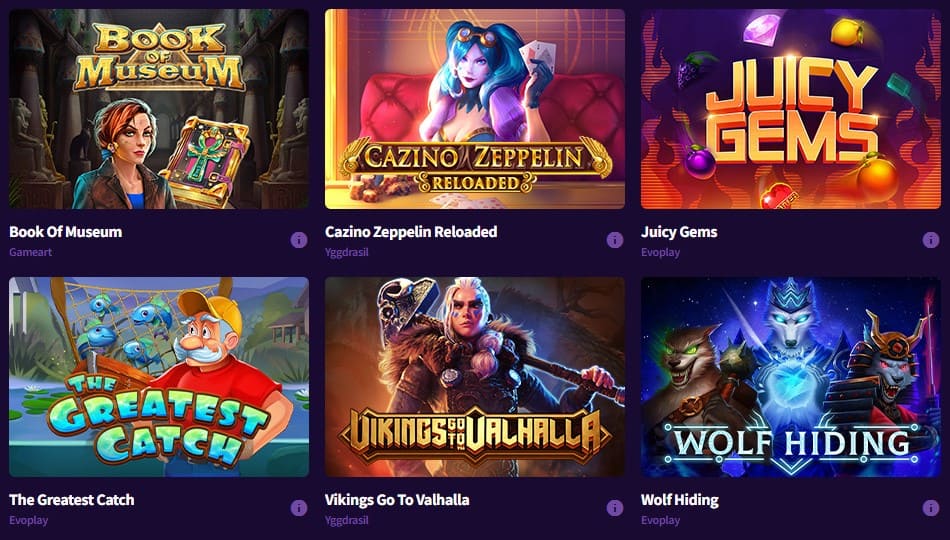
Task: Click the Juicy Gems title text
Action: coord(679,232)
